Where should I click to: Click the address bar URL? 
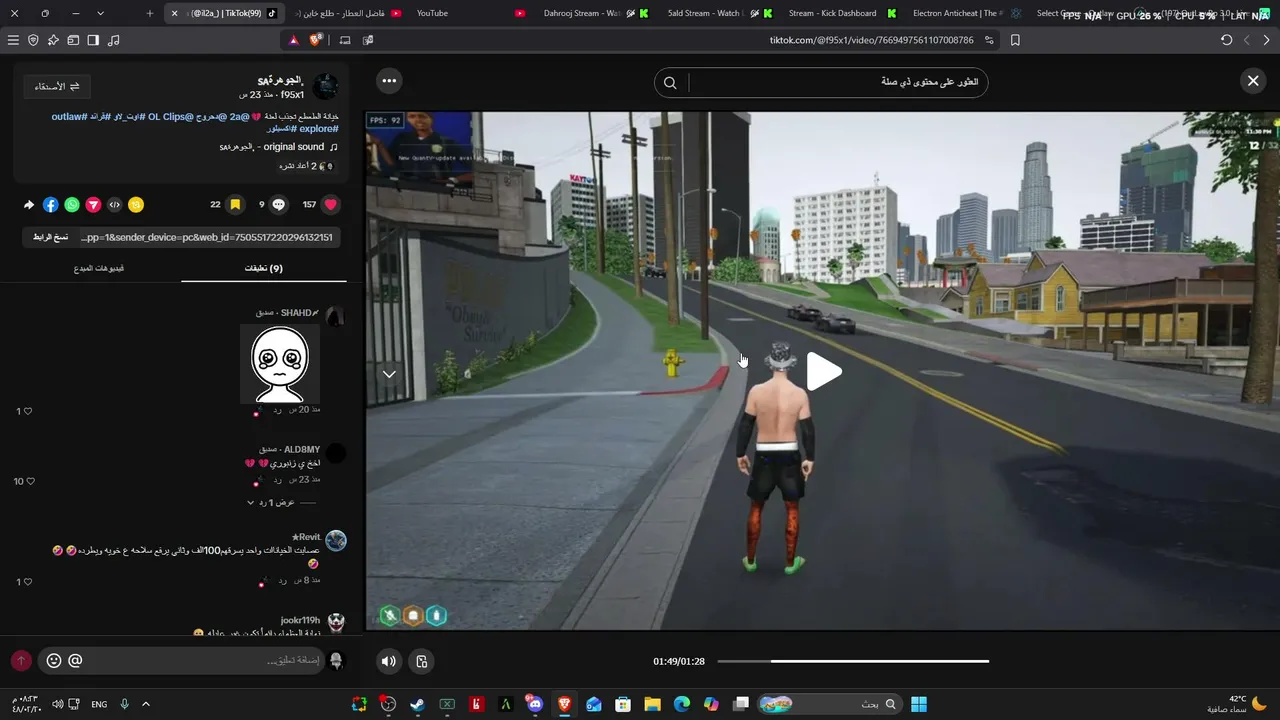[x=871, y=40]
